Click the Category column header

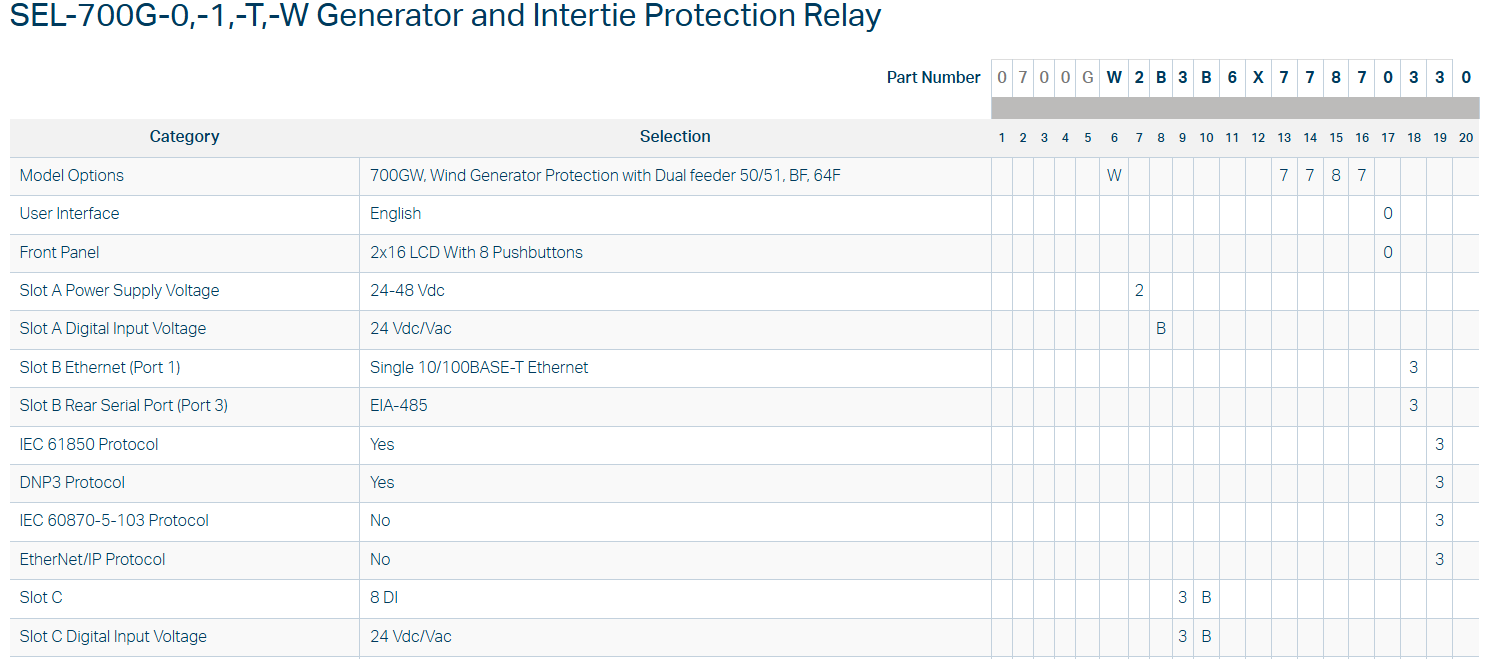coord(184,137)
